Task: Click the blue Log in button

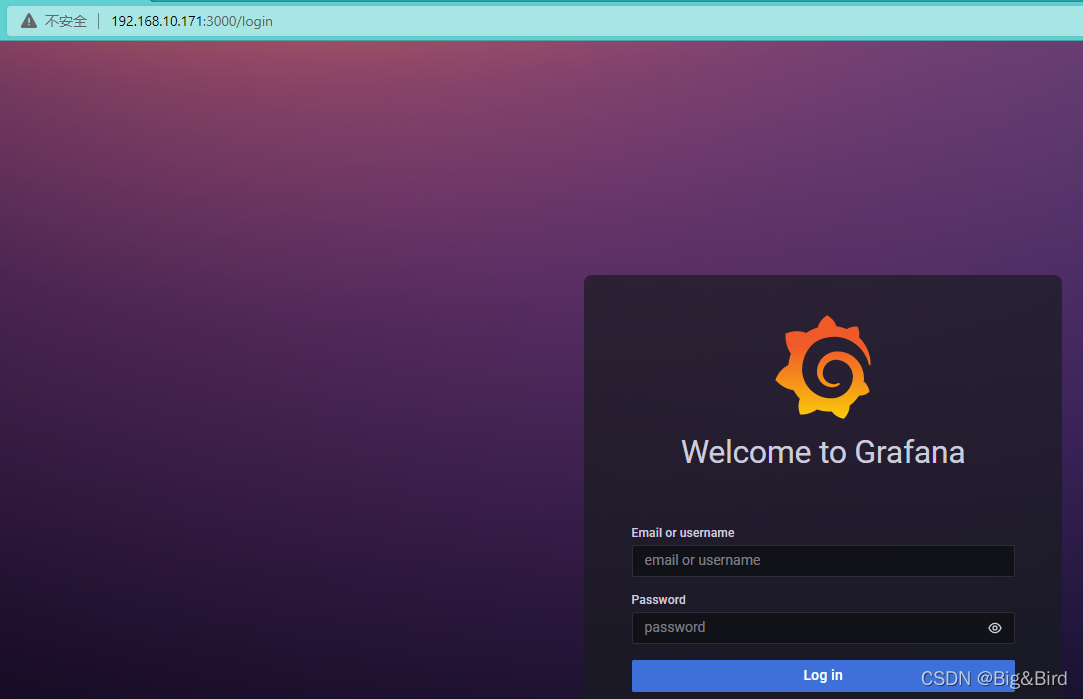Action: 823,676
